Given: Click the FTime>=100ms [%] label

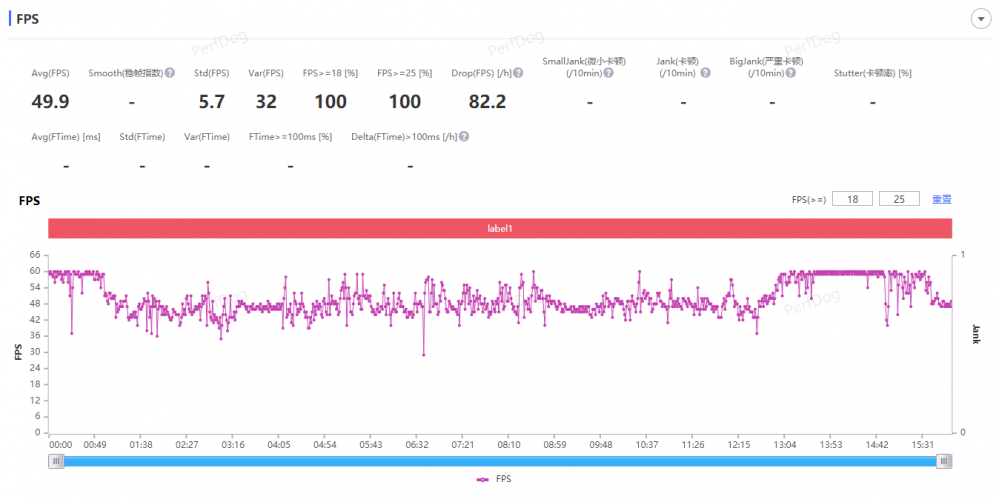Looking at the screenshot, I should (x=291, y=137).
